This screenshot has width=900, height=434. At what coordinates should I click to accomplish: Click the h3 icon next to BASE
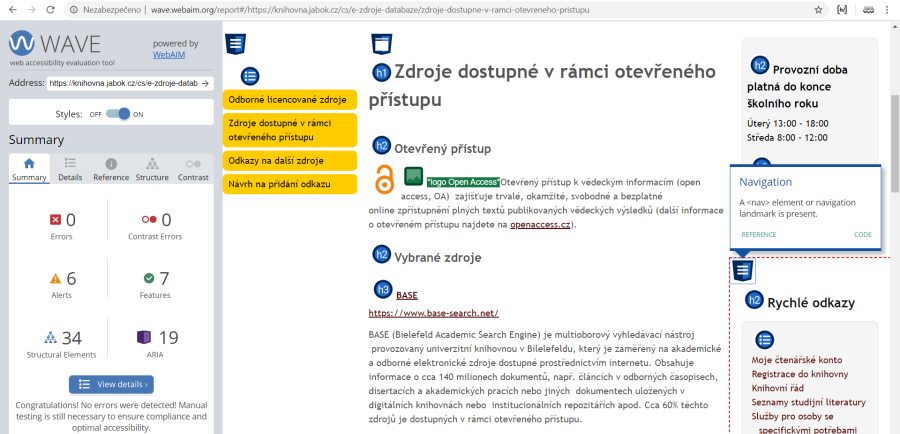click(x=383, y=290)
